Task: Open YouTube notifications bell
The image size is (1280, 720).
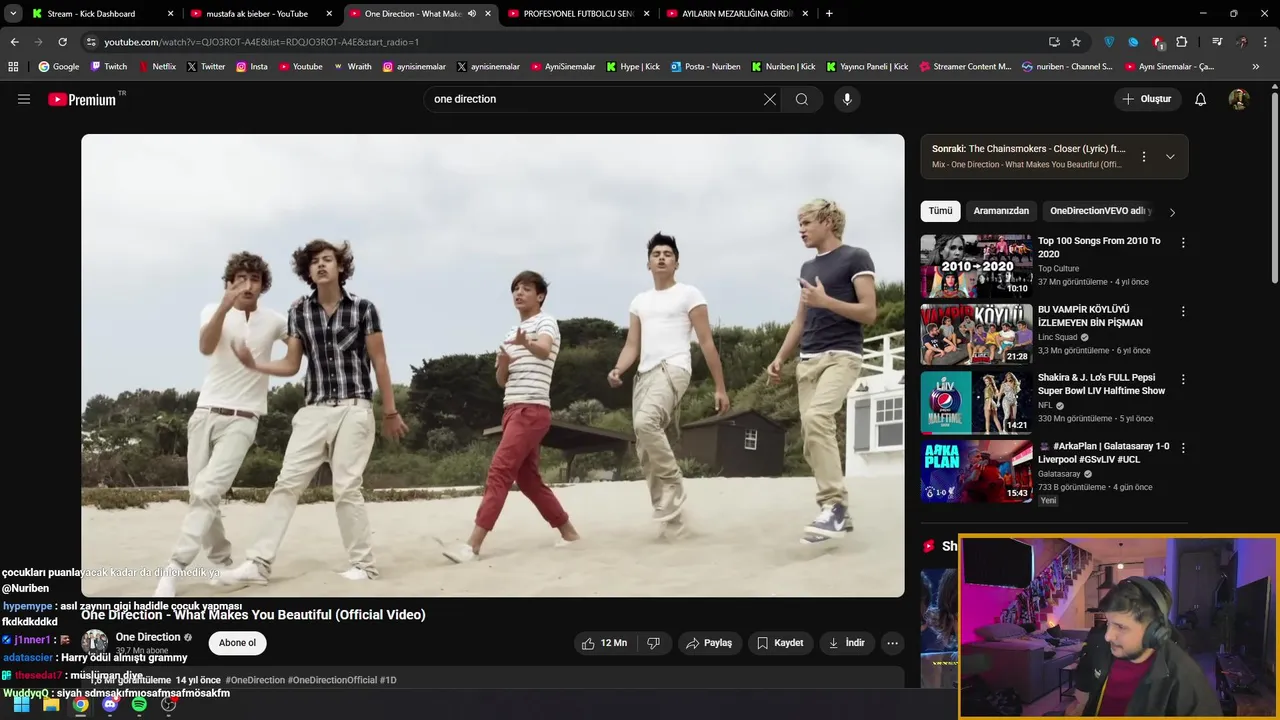Action: [x=1201, y=99]
